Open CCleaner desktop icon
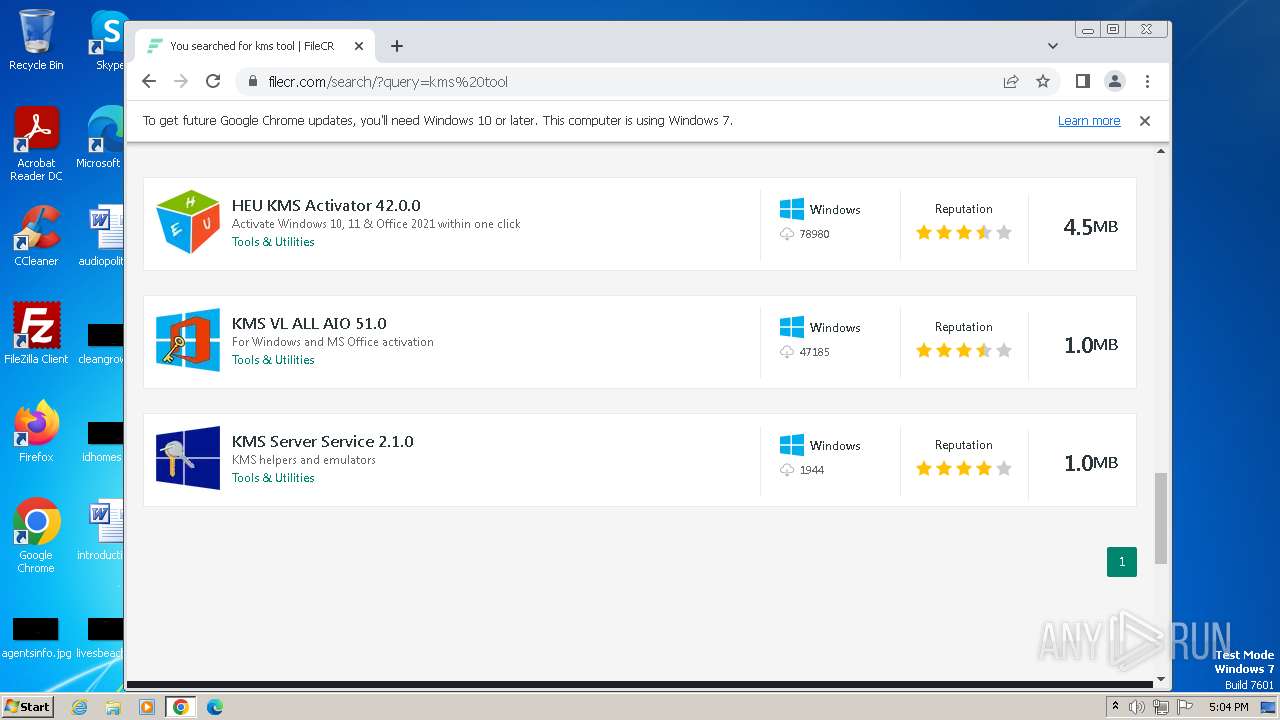The width and height of the screenshot is (1280, 720). point(36,236)
